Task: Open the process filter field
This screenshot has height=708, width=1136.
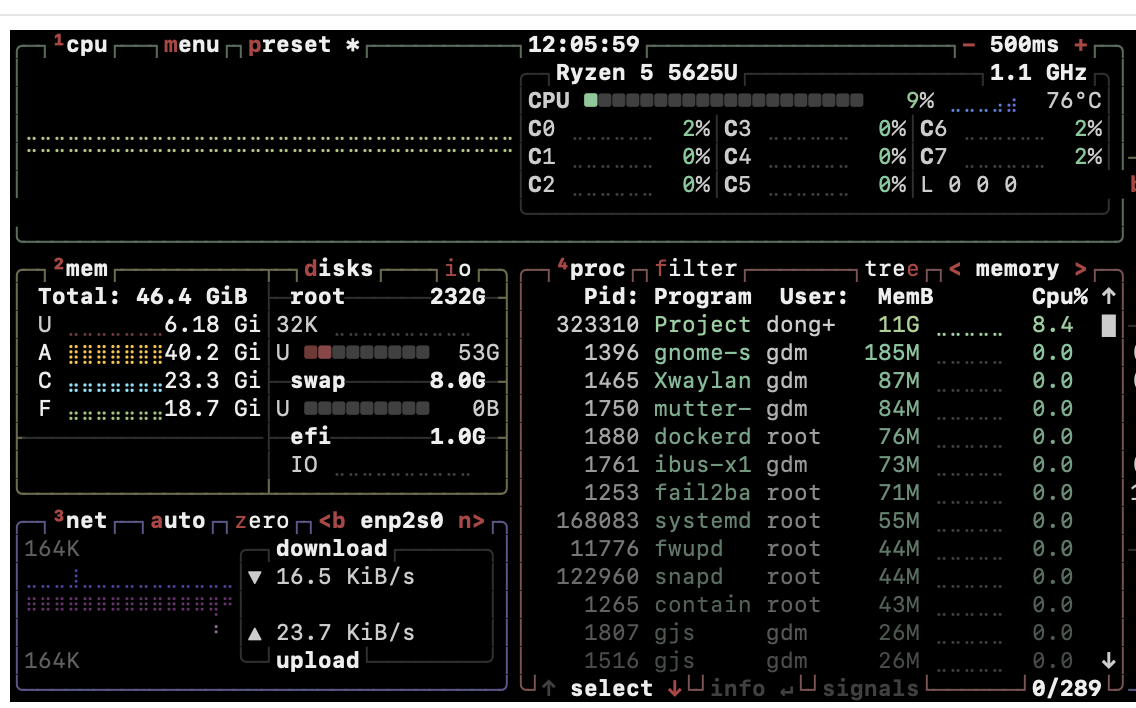Action: point(696,269)
